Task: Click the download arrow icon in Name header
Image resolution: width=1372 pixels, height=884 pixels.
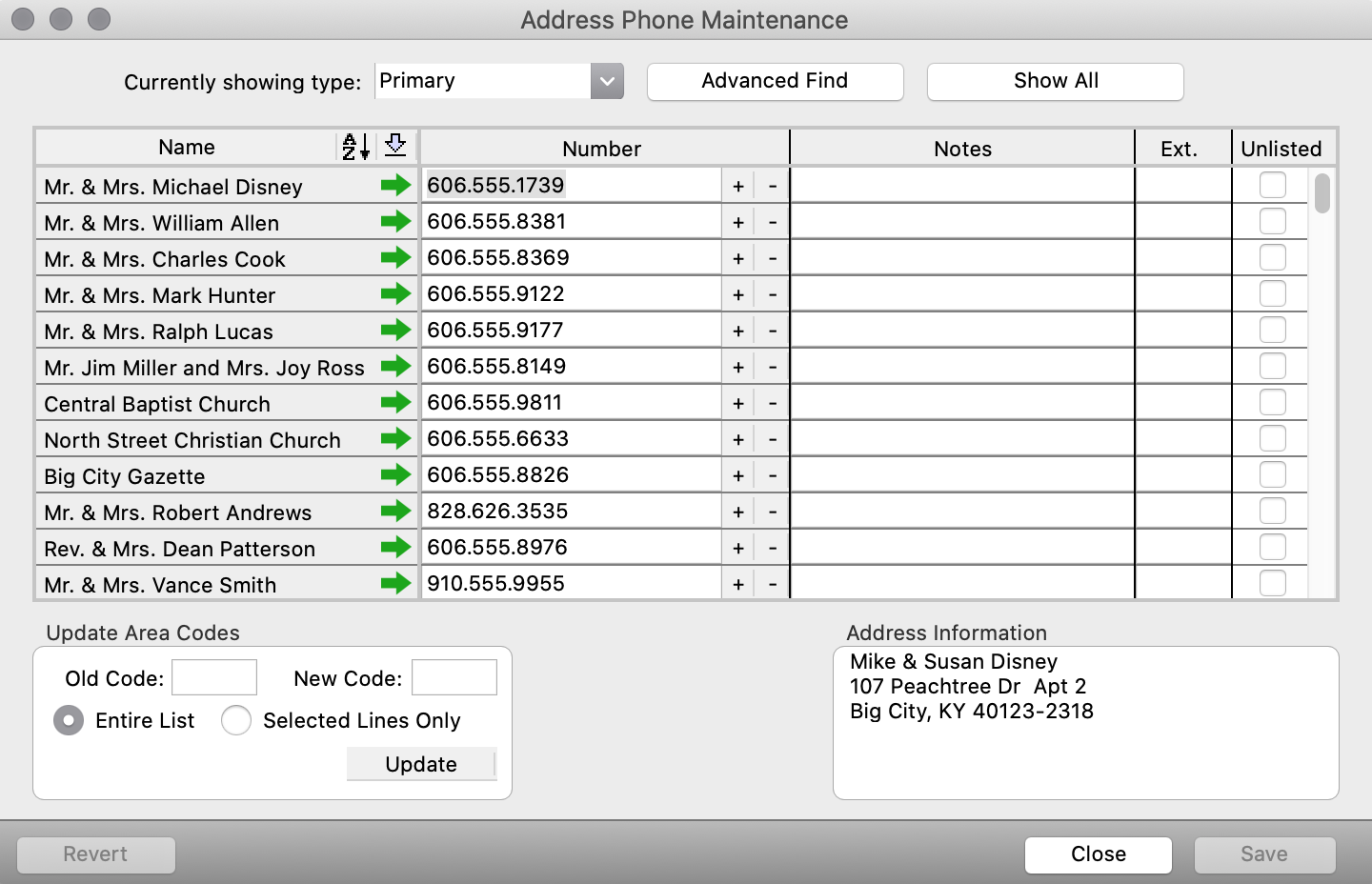Action: tap(395, 147)
